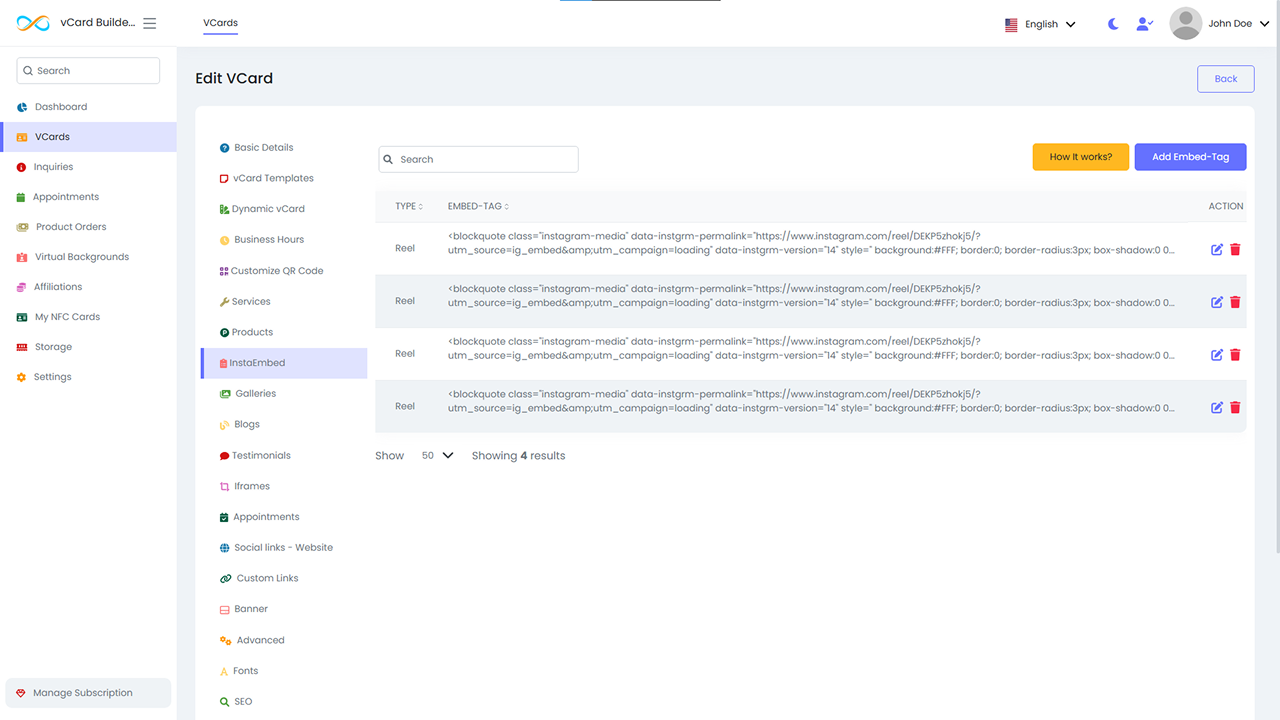Click the user check icon in header
This screenshot has width=1280, height=720.
1145,24
